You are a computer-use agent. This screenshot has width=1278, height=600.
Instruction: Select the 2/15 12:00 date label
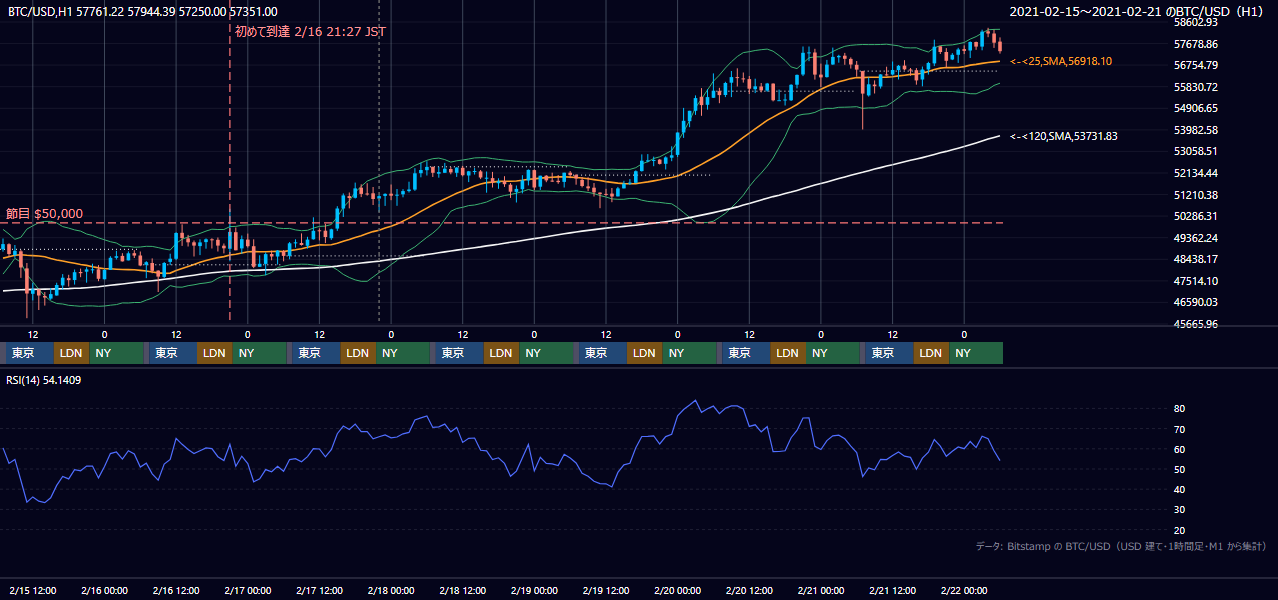click(x=33, y=591)
